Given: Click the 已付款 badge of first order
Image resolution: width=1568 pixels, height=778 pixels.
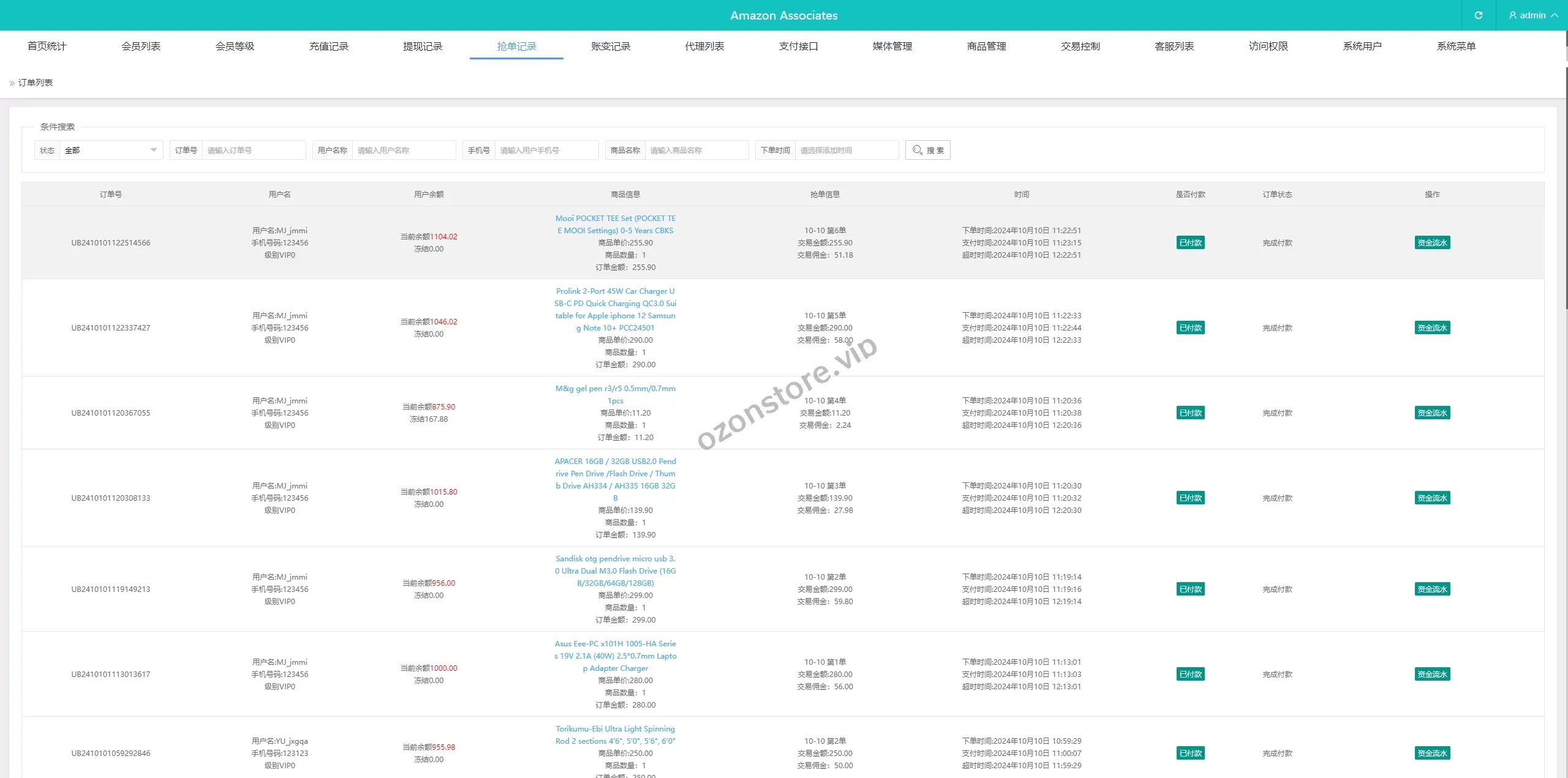Looking at the screenshot, I should coord(1190,242).
